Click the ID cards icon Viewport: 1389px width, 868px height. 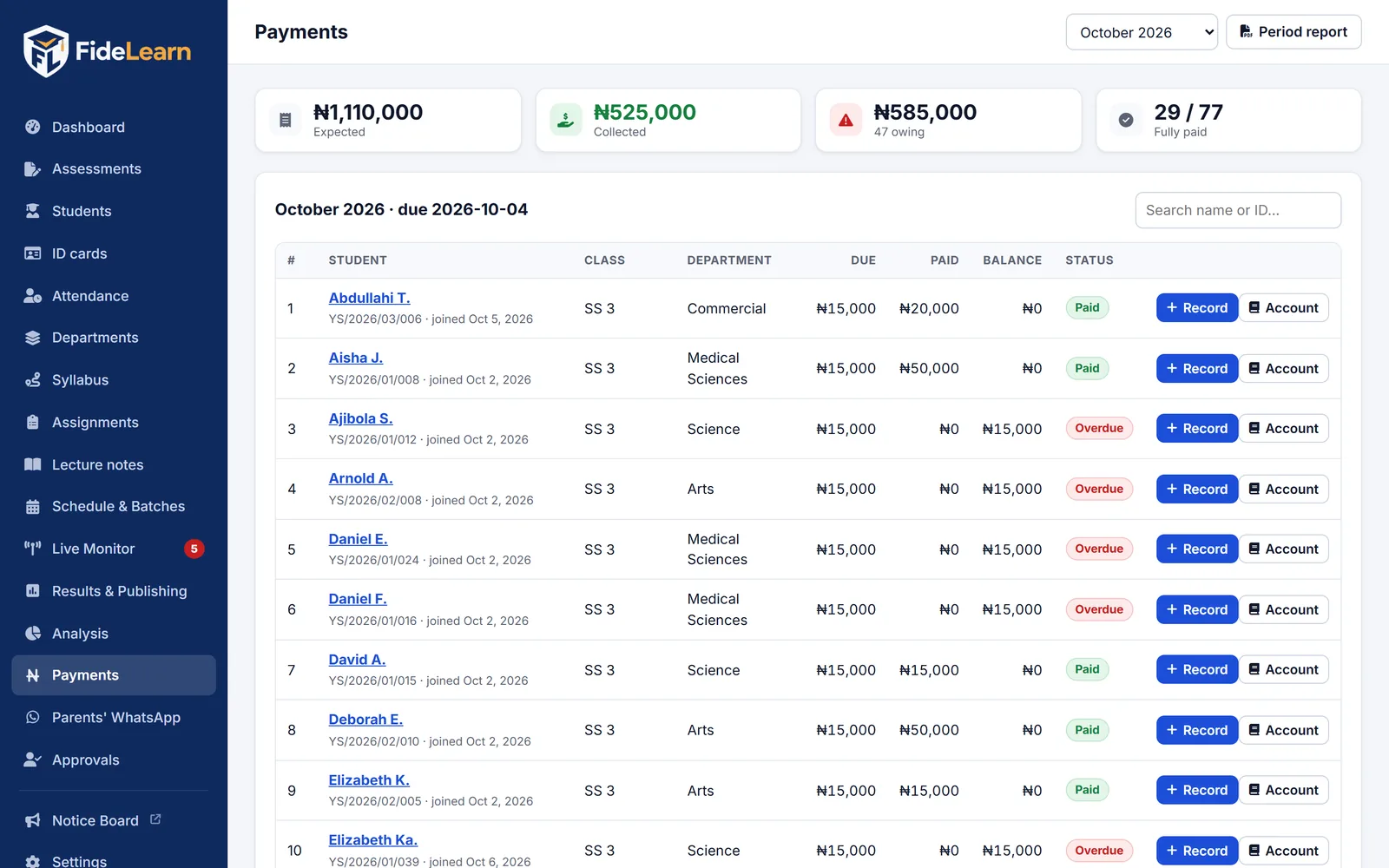coord(33,253)
